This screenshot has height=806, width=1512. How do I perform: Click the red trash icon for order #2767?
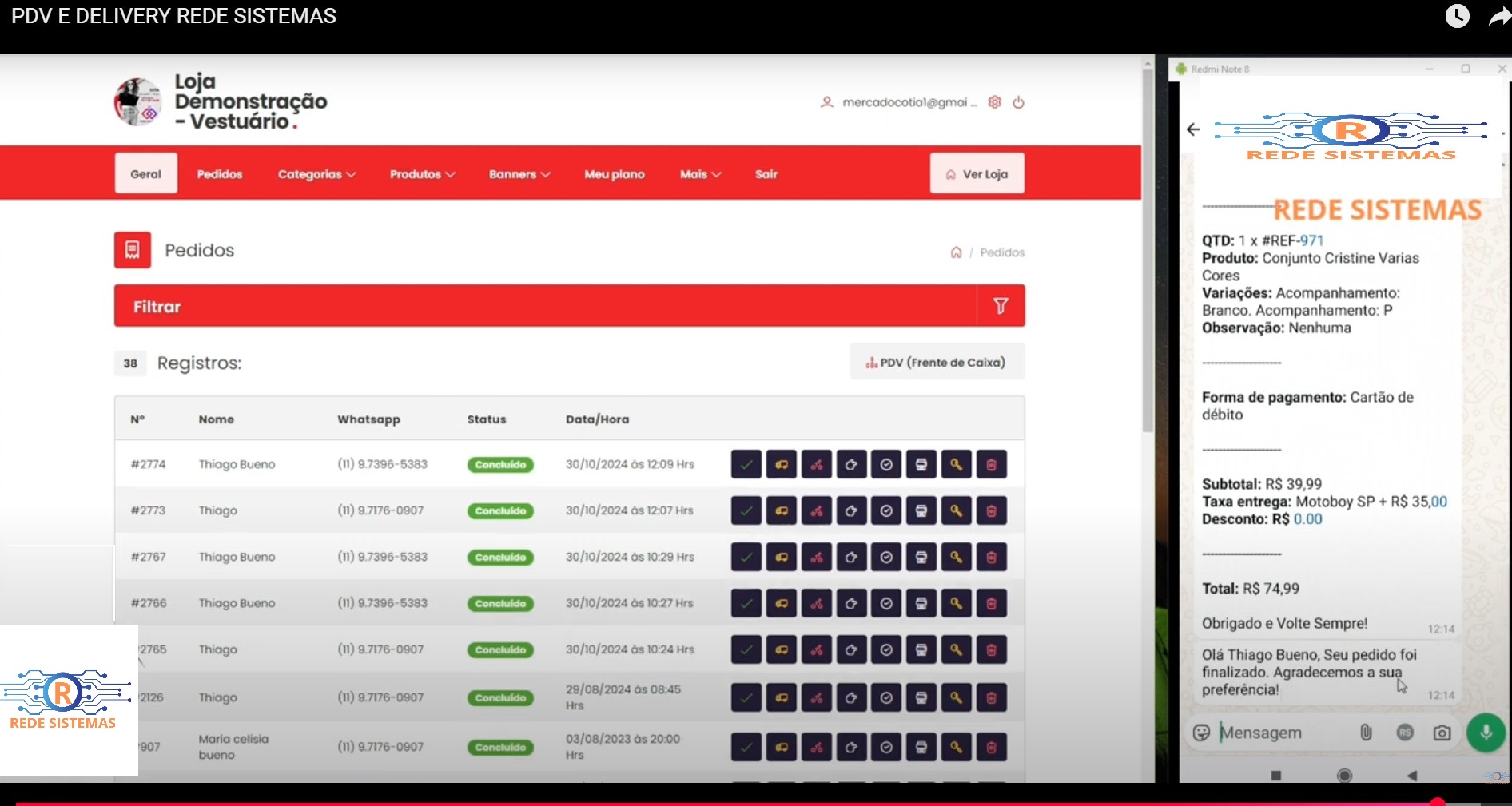992,557
